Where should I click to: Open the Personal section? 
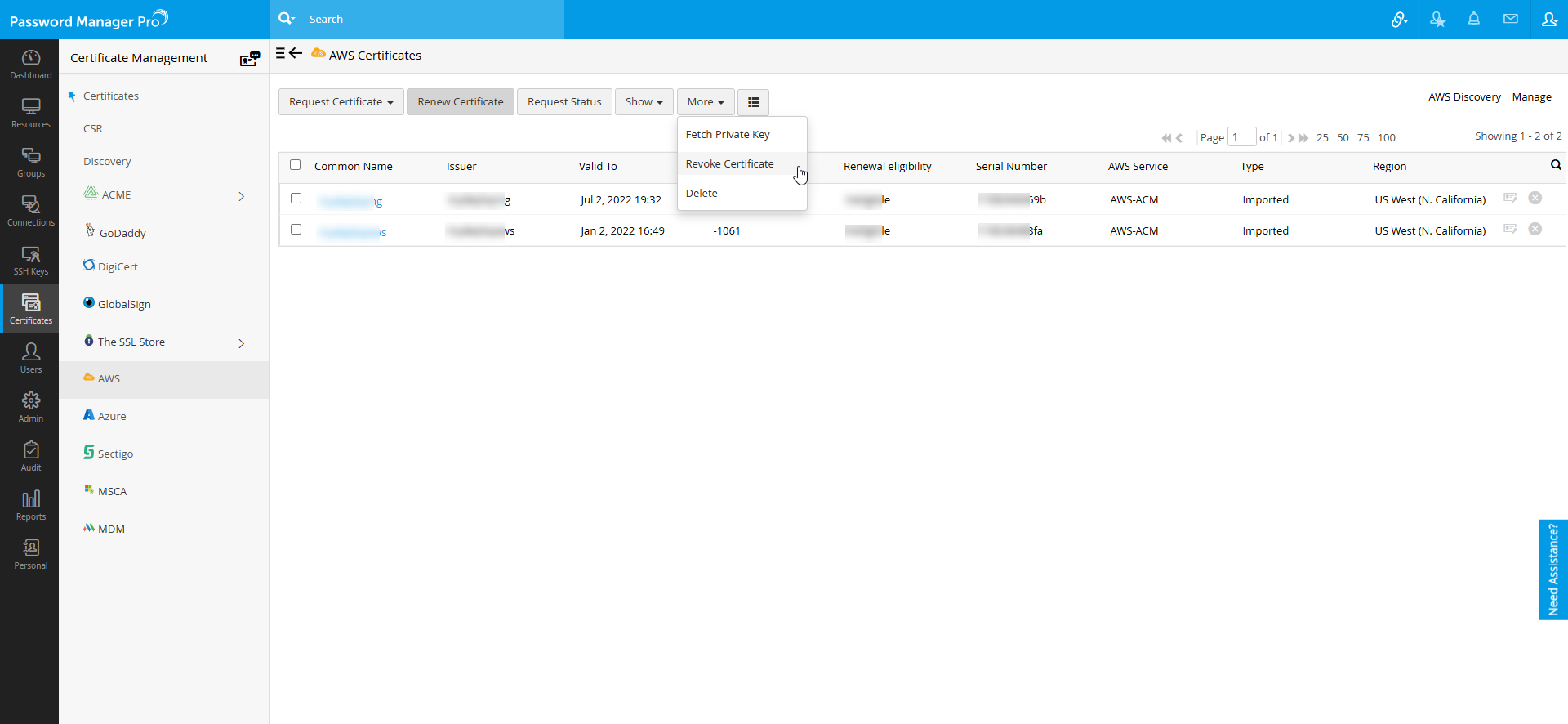(30, 554)
